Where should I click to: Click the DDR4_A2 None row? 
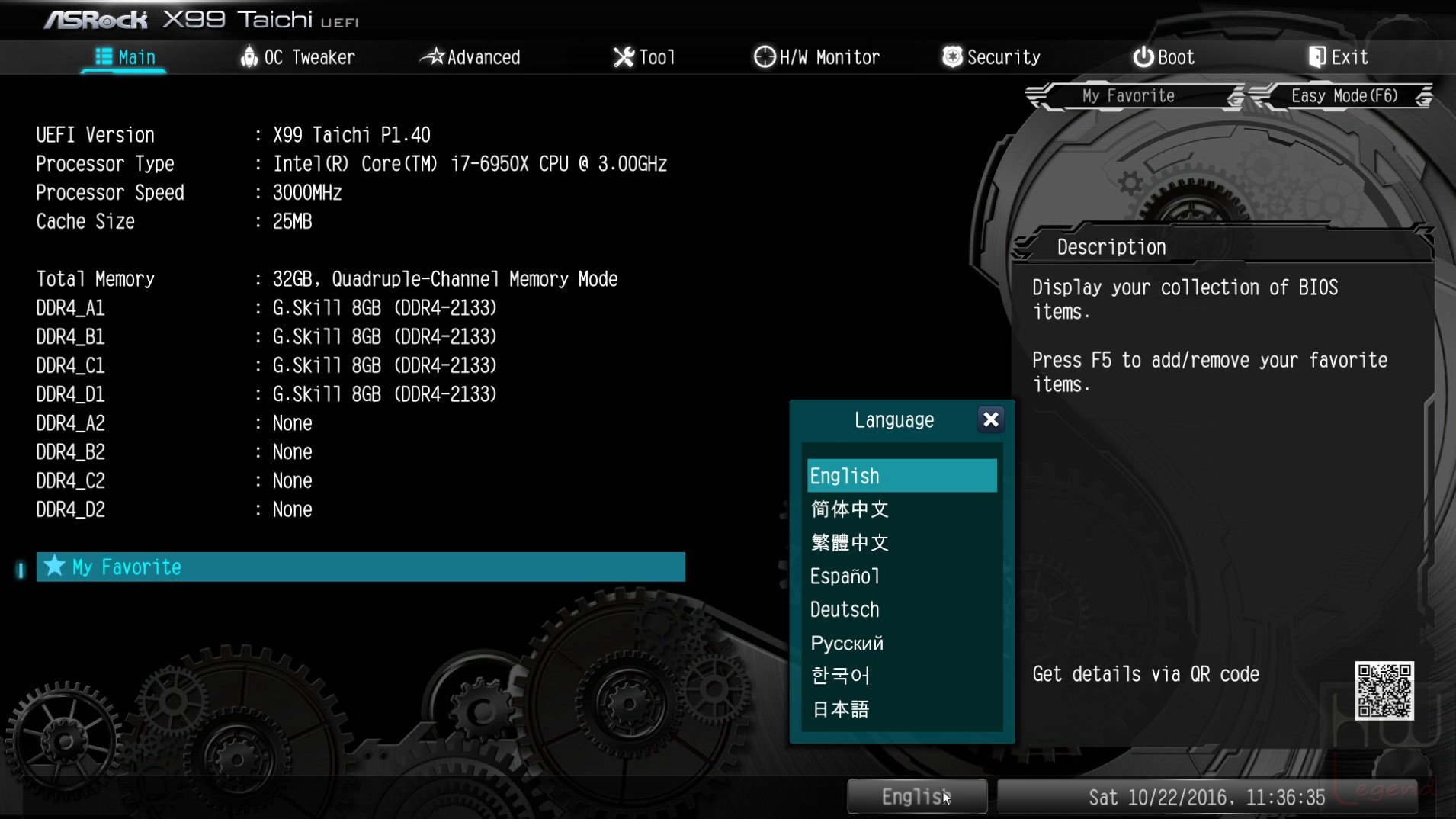[x=175, y=423]
